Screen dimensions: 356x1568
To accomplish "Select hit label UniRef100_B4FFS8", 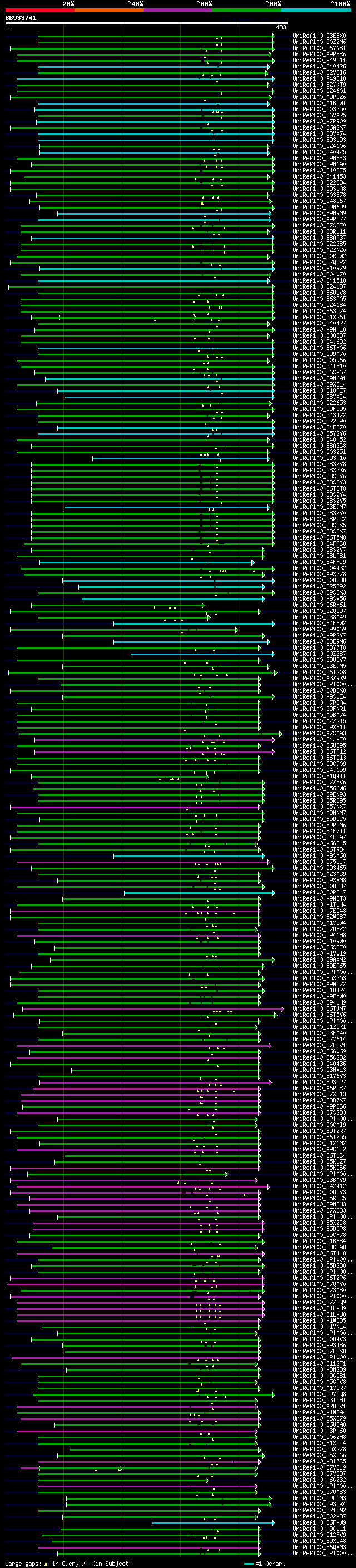I will click(x=319, y=543).
